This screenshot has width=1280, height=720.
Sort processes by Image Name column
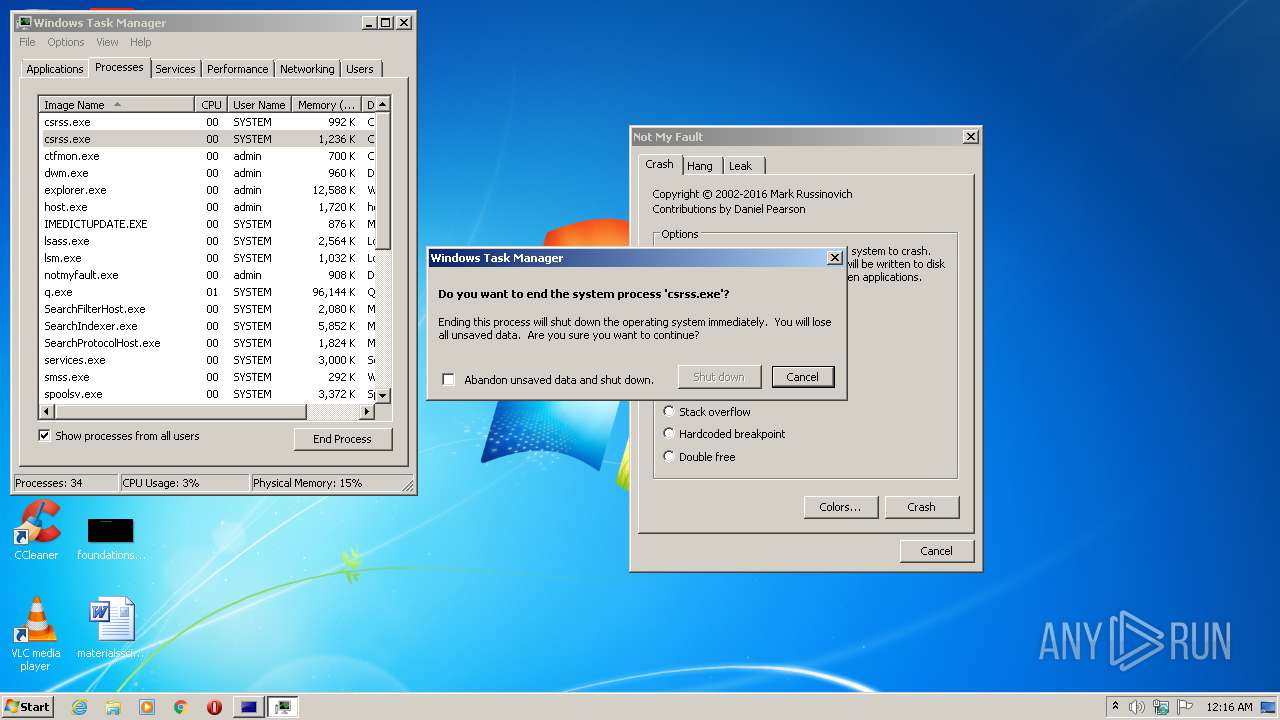coord(116,105)
